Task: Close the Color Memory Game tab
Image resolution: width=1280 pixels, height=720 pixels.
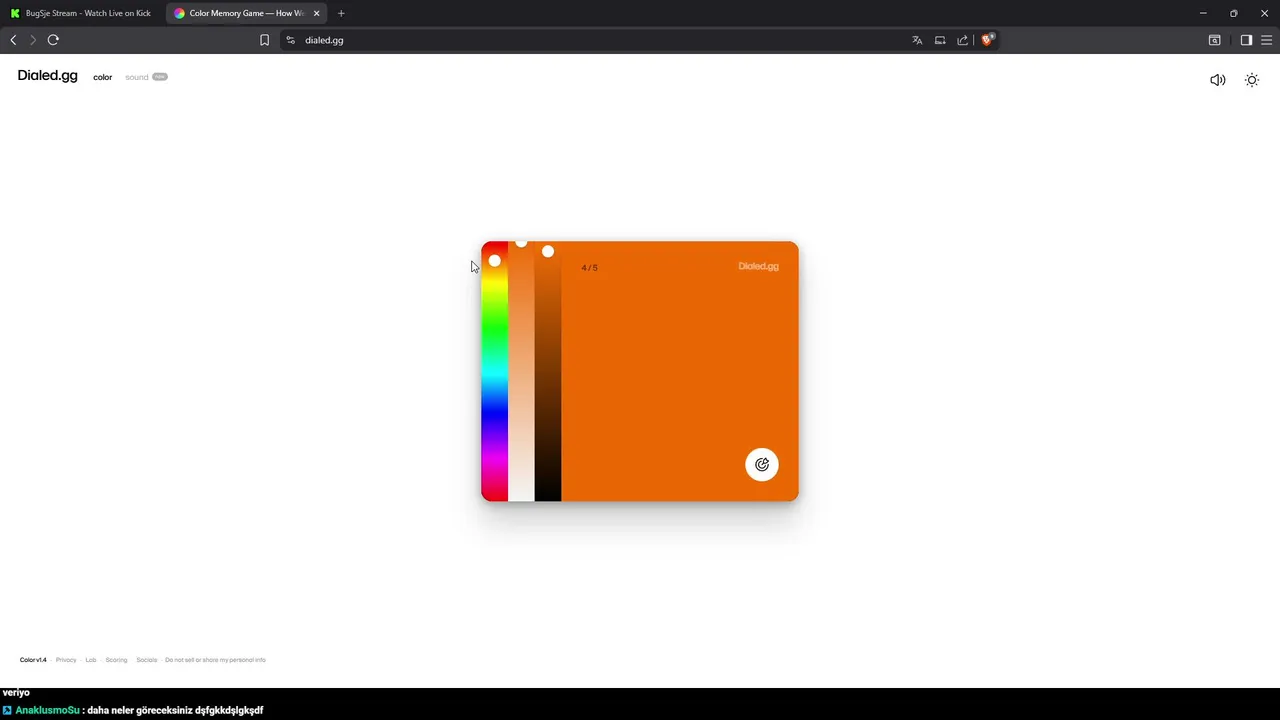Action: click(x=317, y=13)
